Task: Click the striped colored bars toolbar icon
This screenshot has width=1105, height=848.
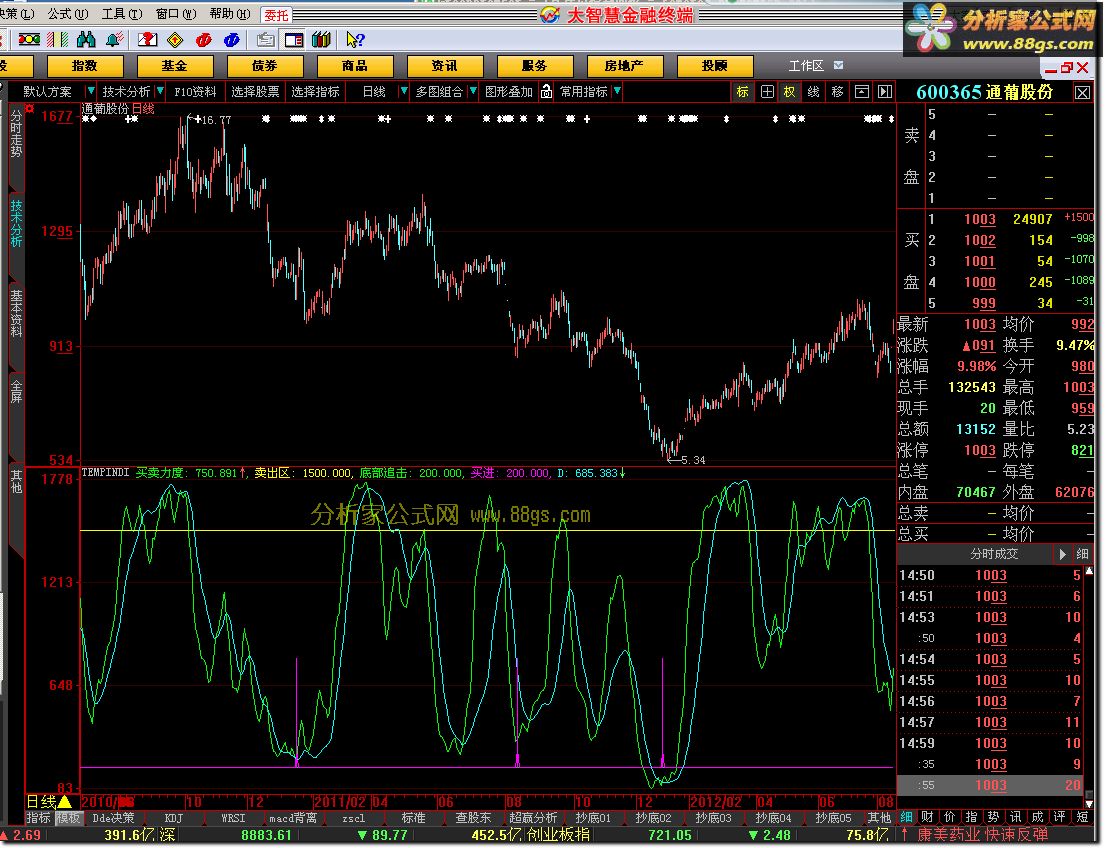Action: 57,39
